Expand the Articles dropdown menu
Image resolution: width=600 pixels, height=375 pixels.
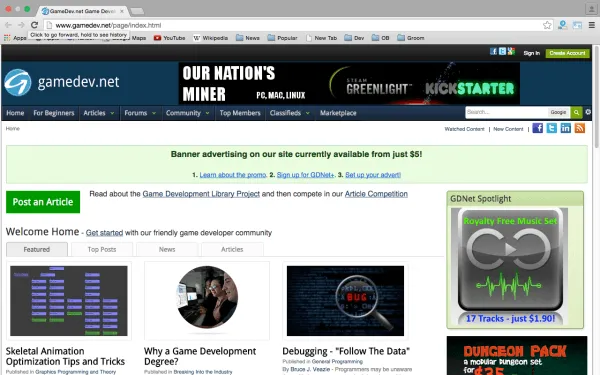99,113
